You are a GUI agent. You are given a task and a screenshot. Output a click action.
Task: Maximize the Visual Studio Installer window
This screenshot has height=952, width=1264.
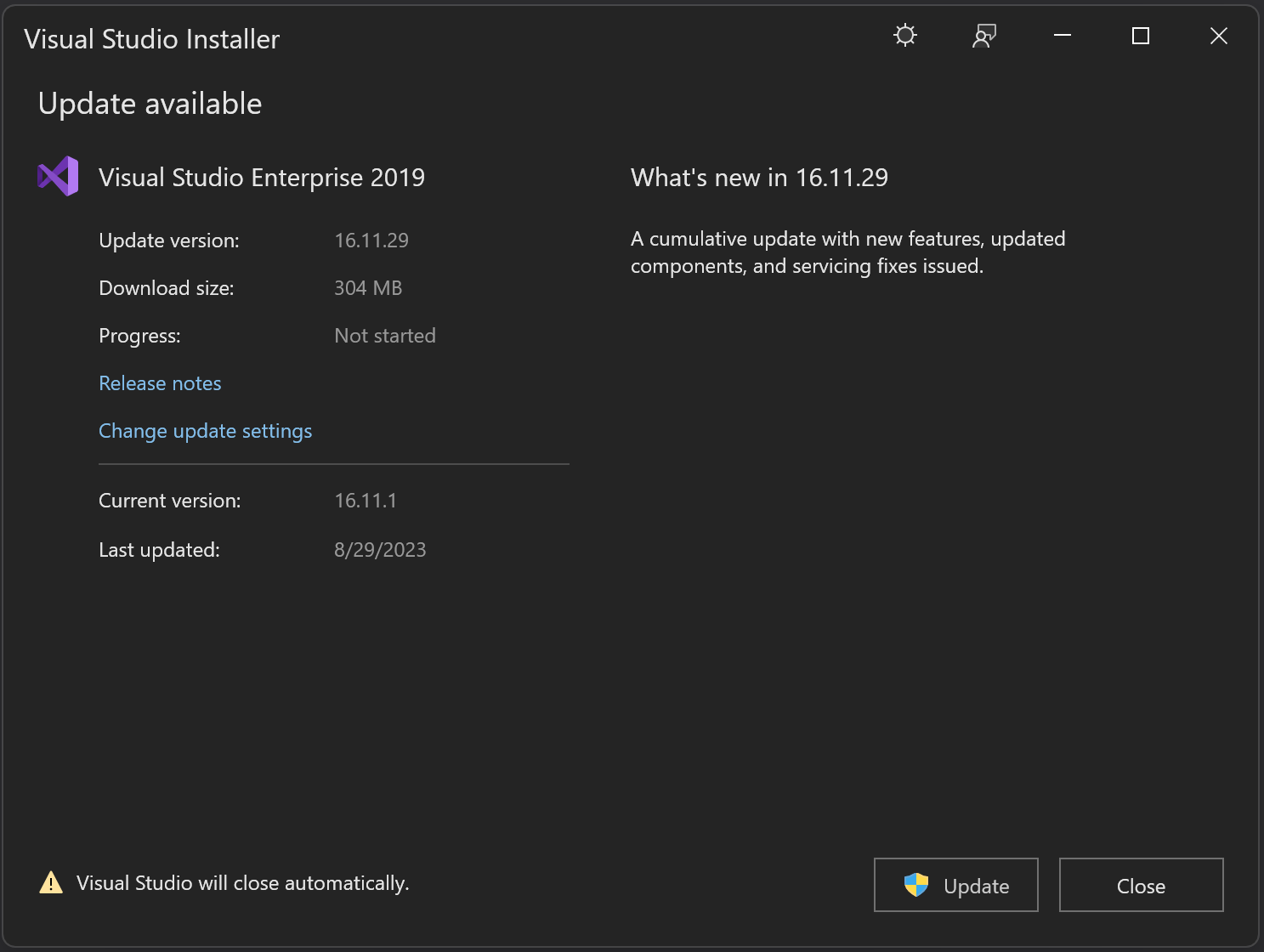[x=1140, y=36]
